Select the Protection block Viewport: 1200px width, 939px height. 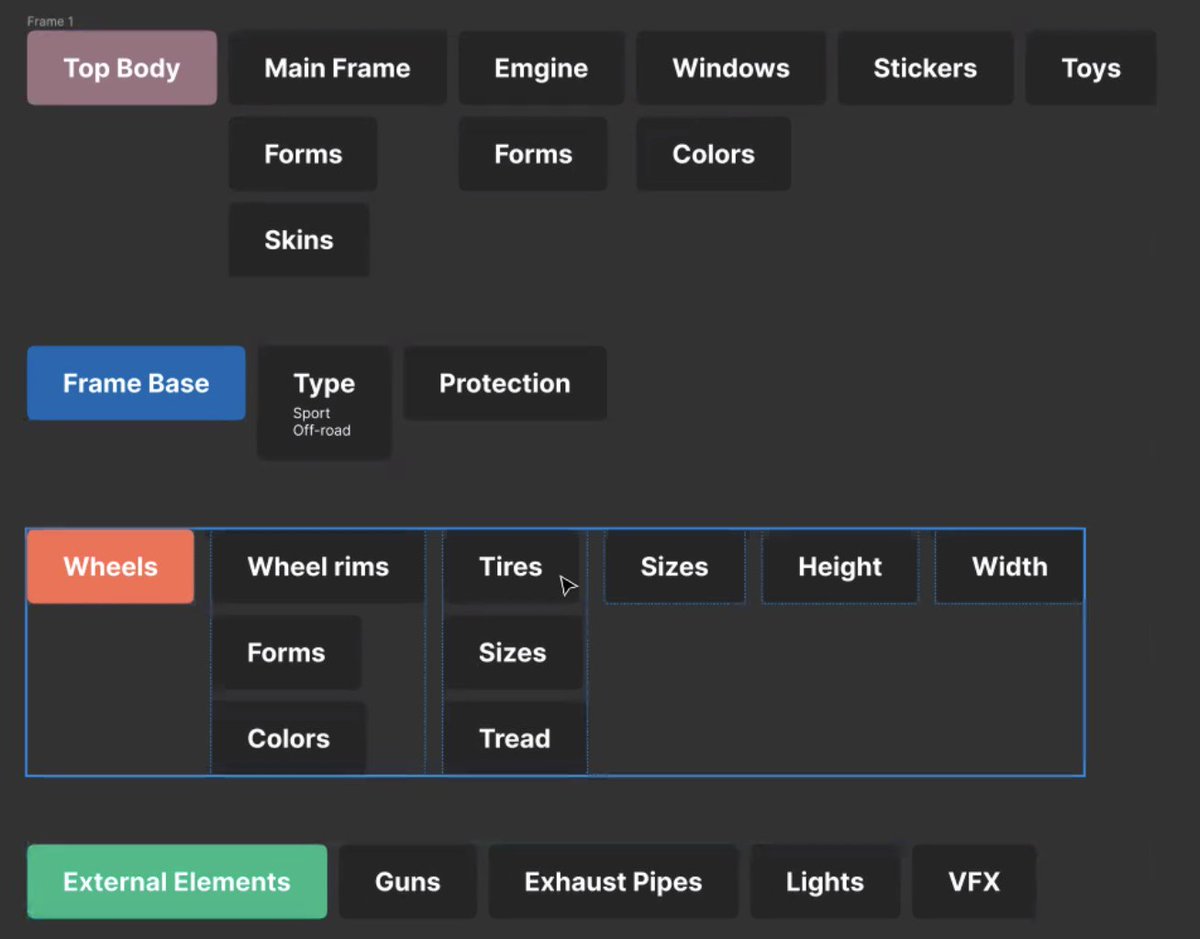point(505,383)
